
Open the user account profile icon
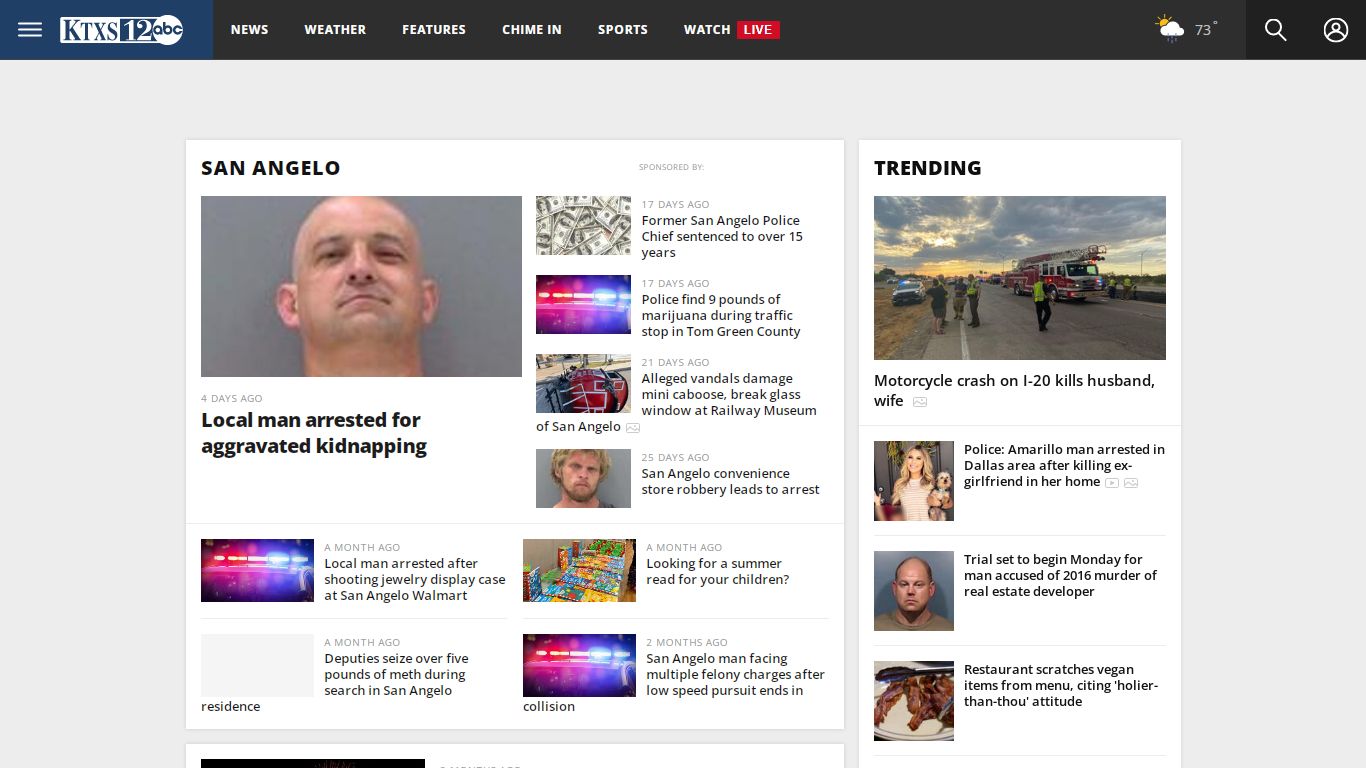1336,30
